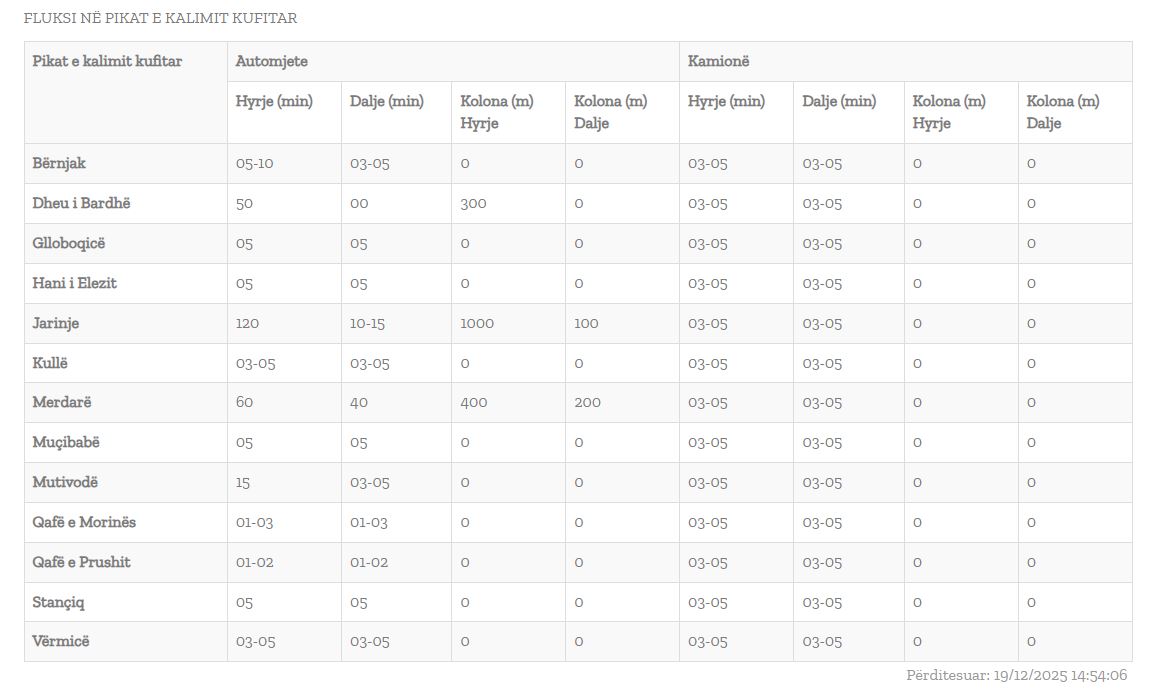Click the Jarinje row label

56,323
